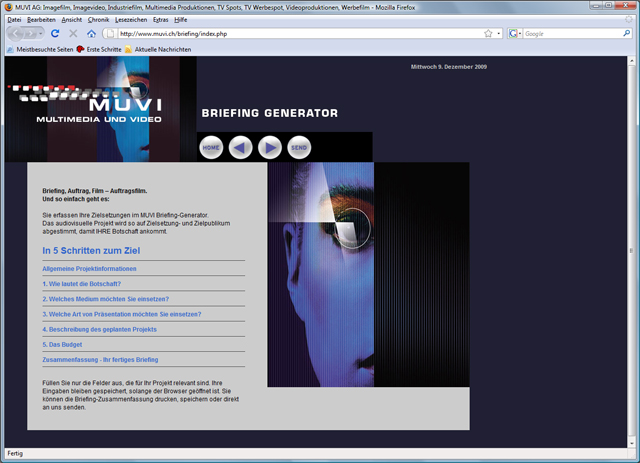Go to previous step with left arrow
This screenshot has height=463, width=640.
coord(241,147)
